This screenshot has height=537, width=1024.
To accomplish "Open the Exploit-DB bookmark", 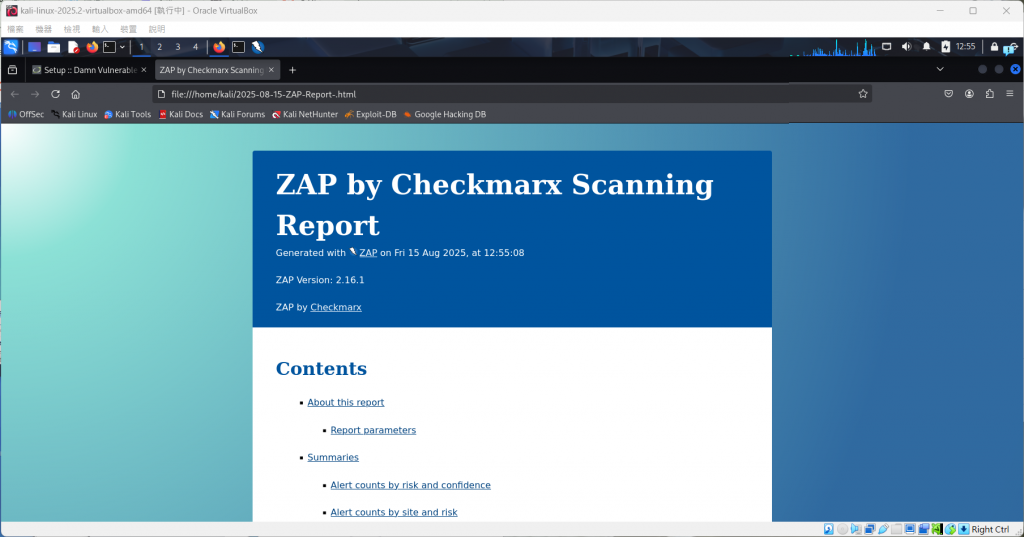I will 370,114.
